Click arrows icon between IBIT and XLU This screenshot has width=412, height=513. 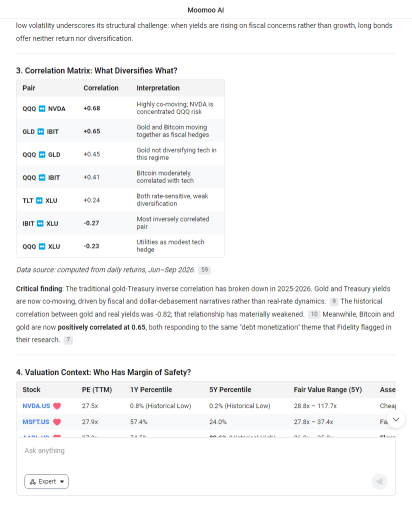[40, 223]
